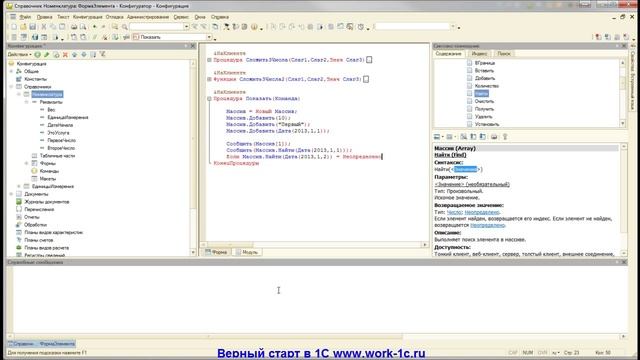Select Константы in configuration tree
The height and width of the screenshot is (360, 640).
[36, 79]
